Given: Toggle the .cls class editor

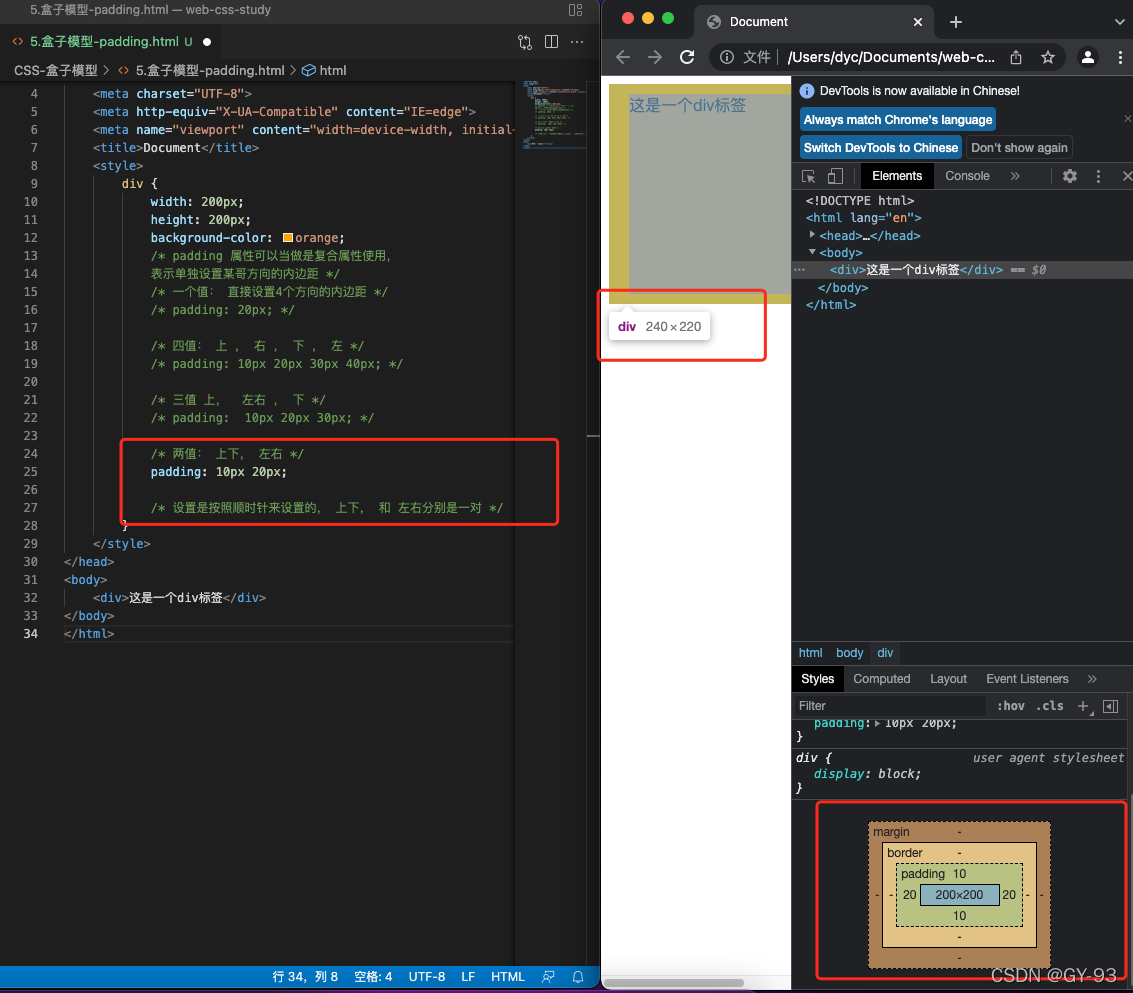Looking at the screenshot, I should click(x=1049, y=705).
